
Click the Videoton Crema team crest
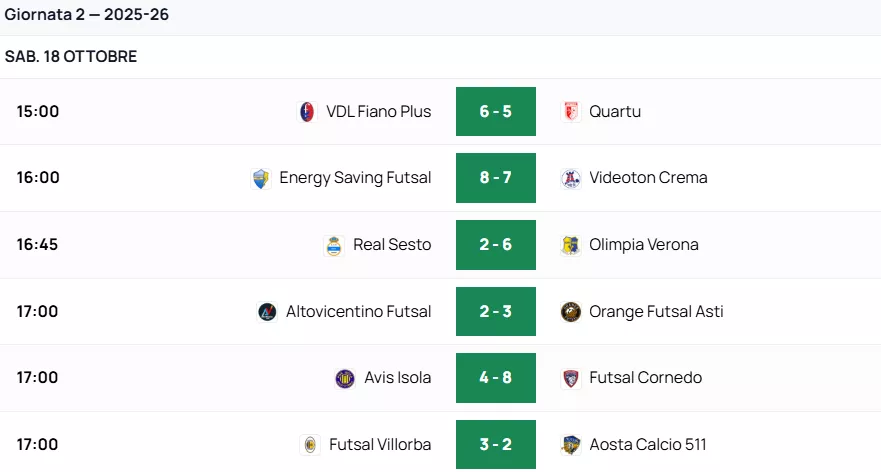[x=571, y=178]
